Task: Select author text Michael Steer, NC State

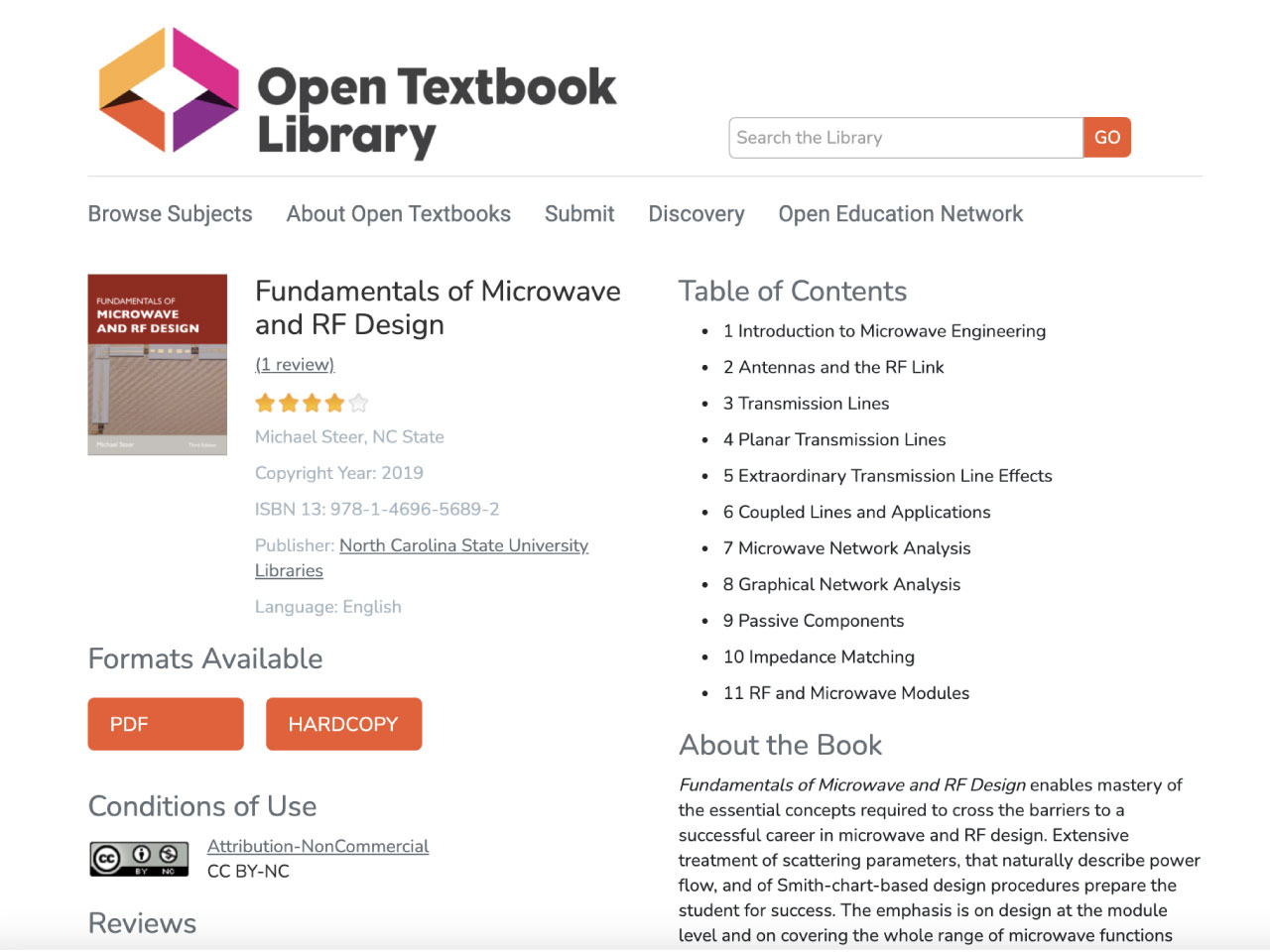Action: (x=349, y=437)
